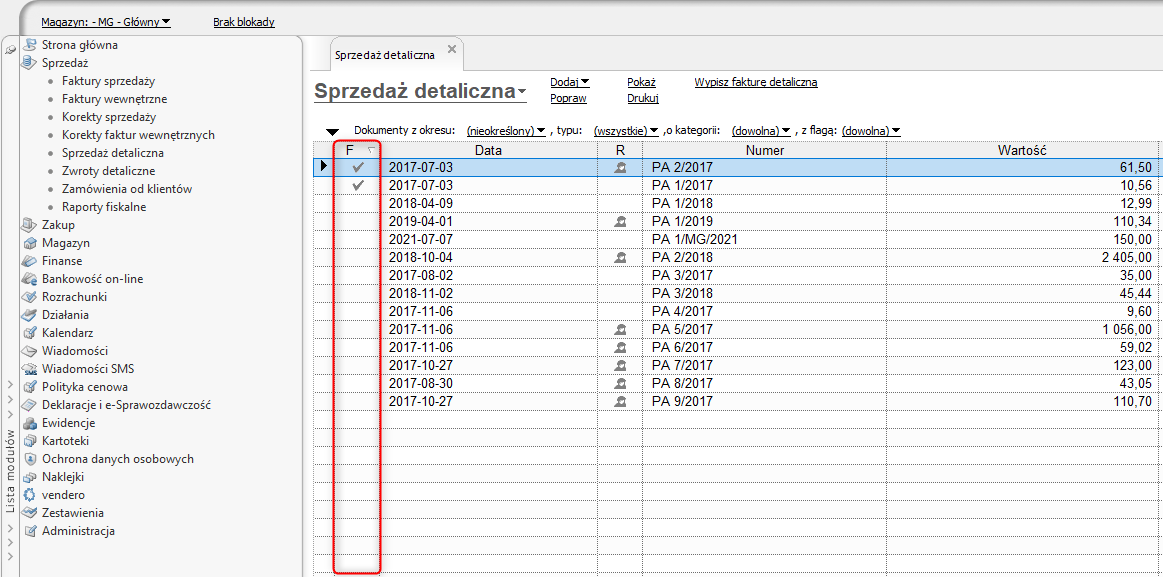1163x577 pixels.
Task: Close the Sprzedaż detaliczna tab
Action: [452, 51]
